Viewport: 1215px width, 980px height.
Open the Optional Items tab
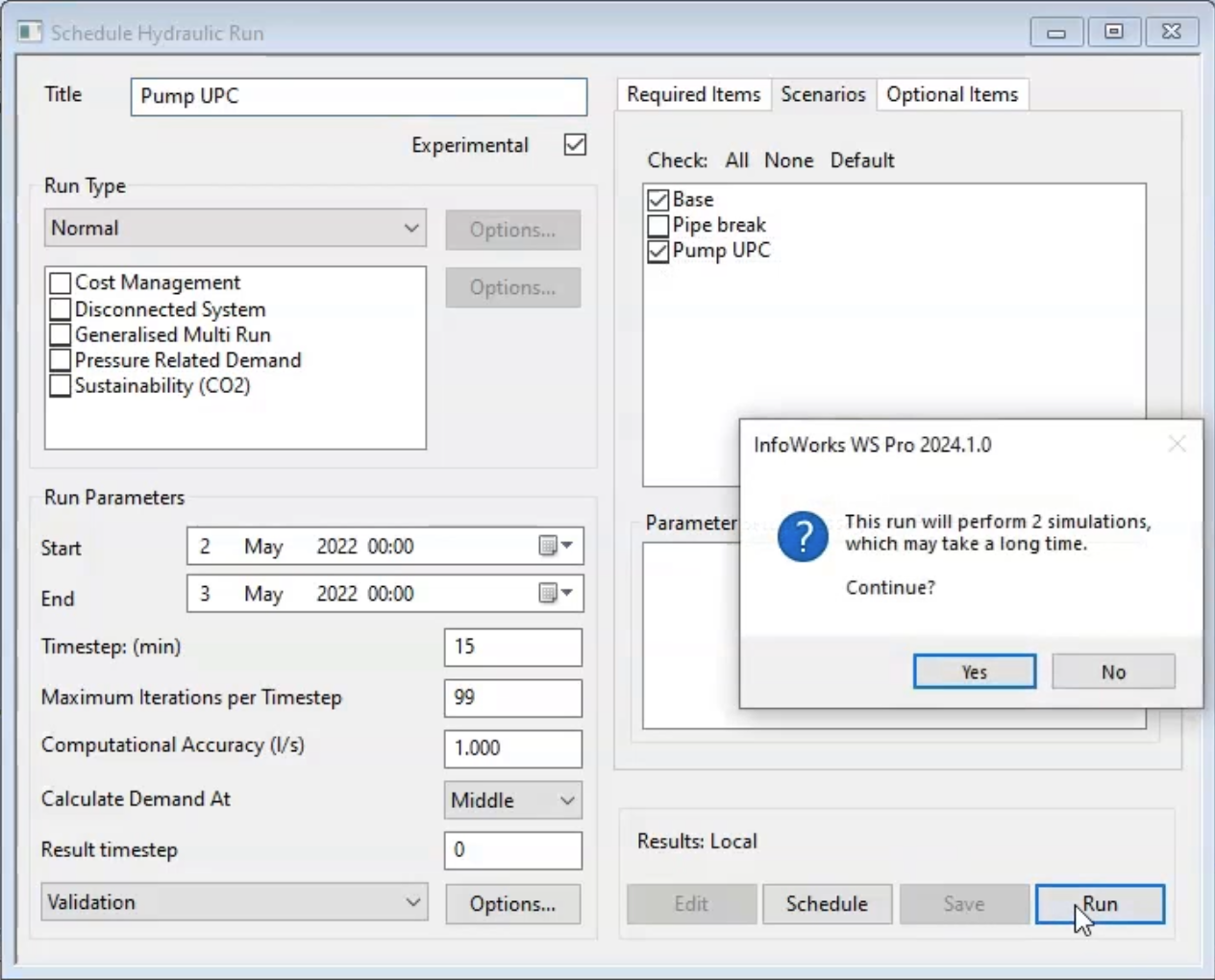pyautogui.click(x=952, y=94)
